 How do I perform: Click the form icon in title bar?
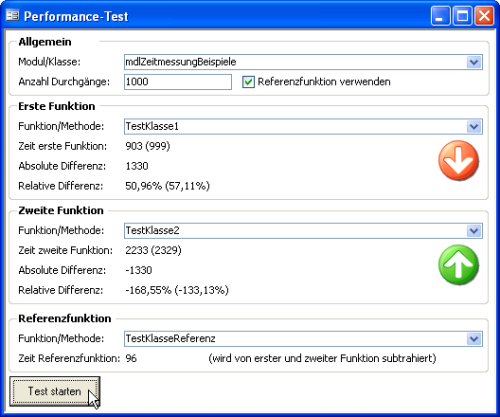(x=13, y=16)
